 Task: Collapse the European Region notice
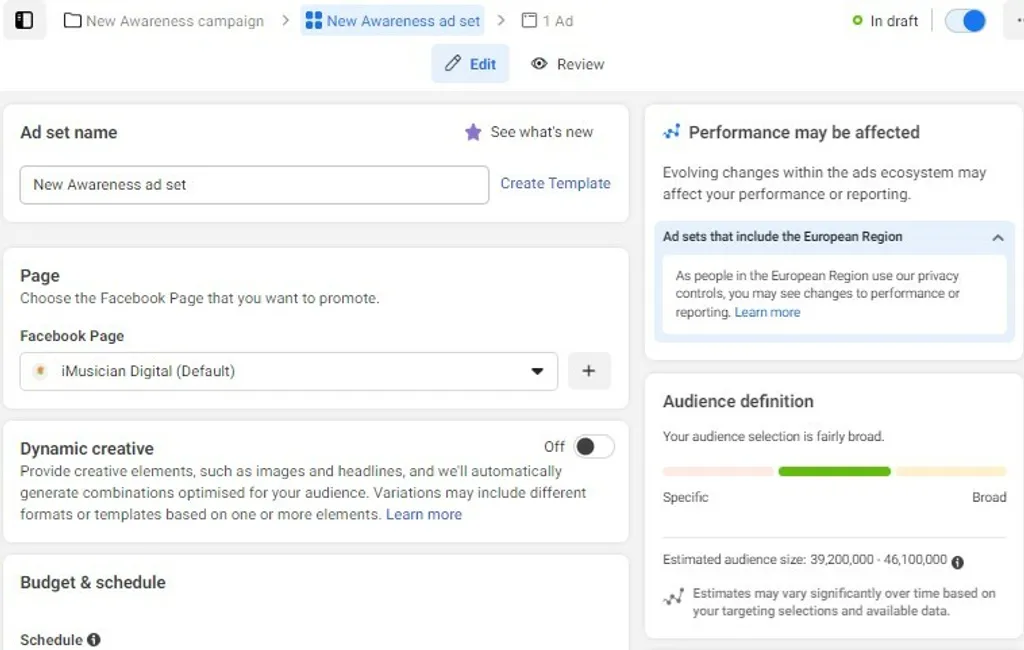pyautogui.click(x=997, y=238)
